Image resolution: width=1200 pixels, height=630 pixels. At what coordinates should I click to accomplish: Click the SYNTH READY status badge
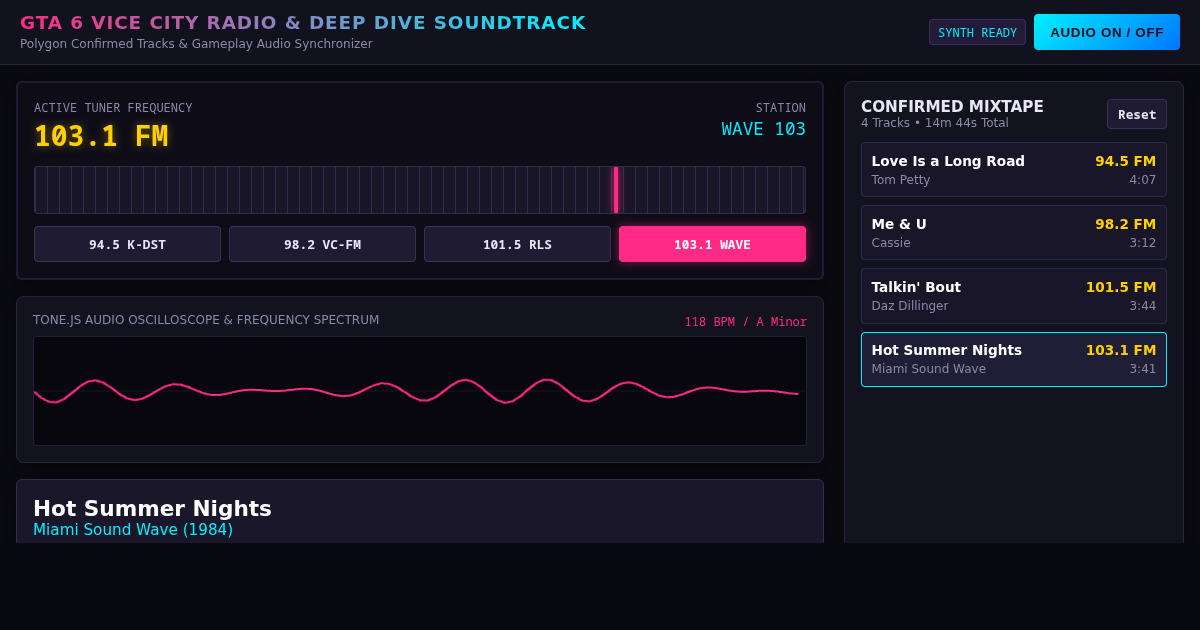977,32
